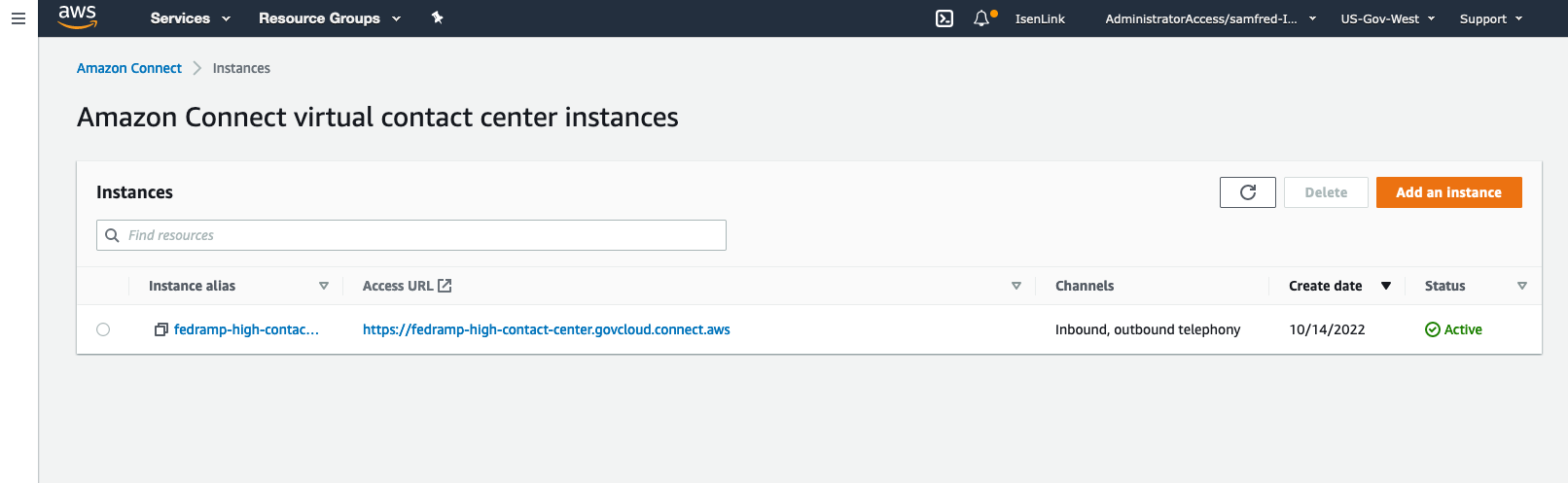Click the disabled Delete button
This screenshot has height=483, width=1568.
[1326, 192]
